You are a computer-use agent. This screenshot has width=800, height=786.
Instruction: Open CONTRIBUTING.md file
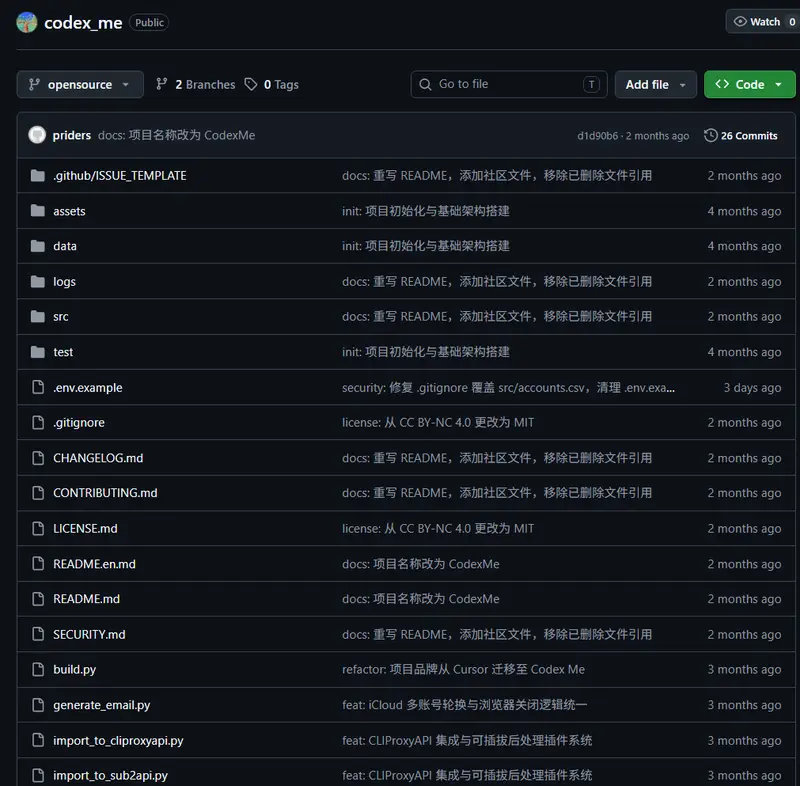pos(105,493)
